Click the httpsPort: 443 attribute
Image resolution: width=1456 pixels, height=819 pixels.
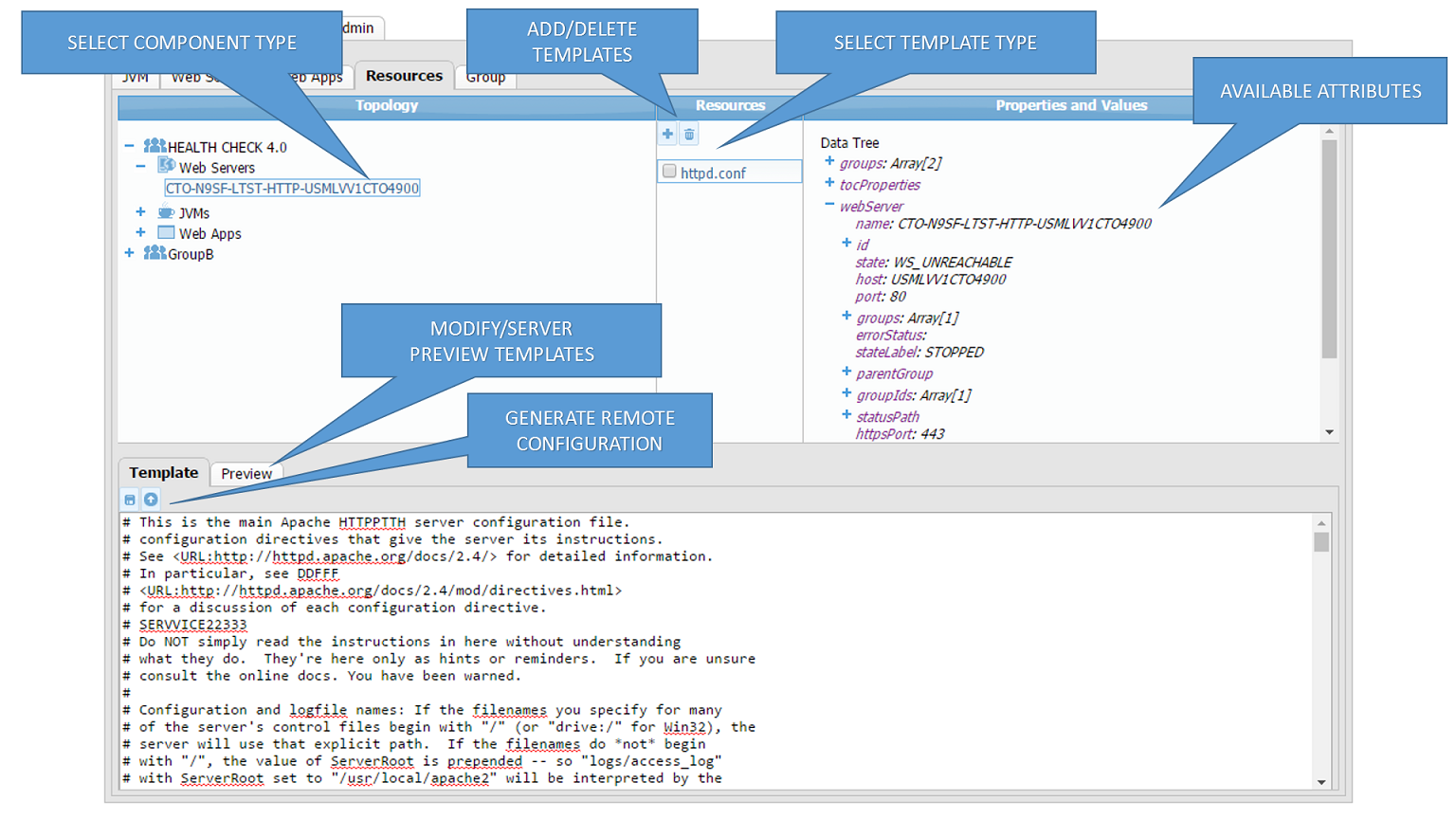click(x=901, y=433)
